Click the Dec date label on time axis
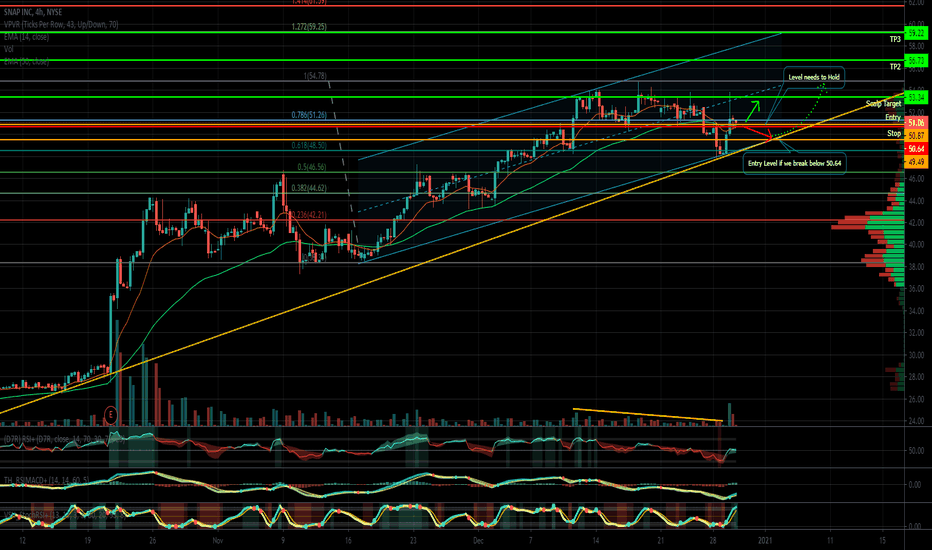The width and height of the screenshot is (932, 550). point(478,540)
